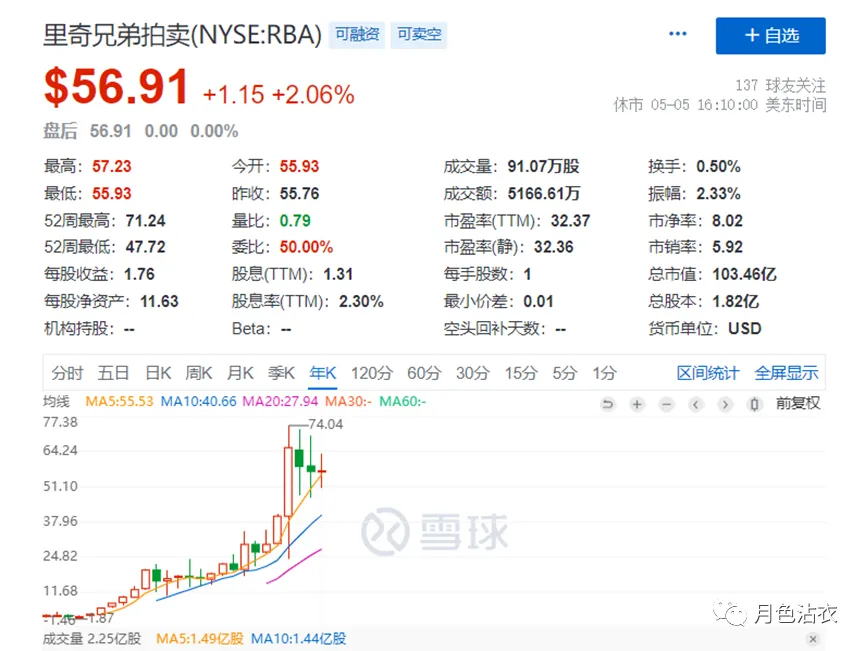The height and width of the screenshot is (651, 865).
Task: Zoom in chart with plus icon
Action: point(637,404)
